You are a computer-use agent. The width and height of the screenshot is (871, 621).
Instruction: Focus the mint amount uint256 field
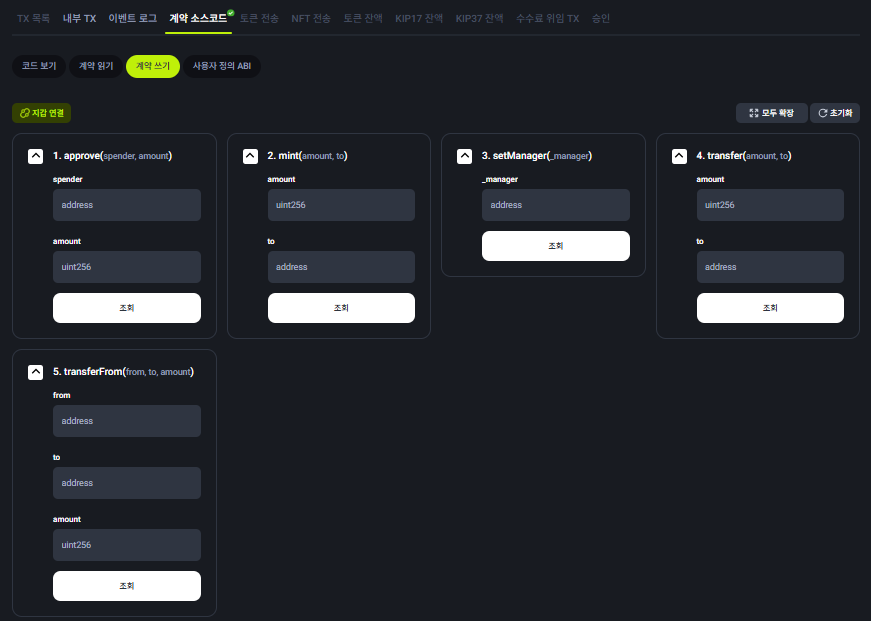(x=341, y=205)
